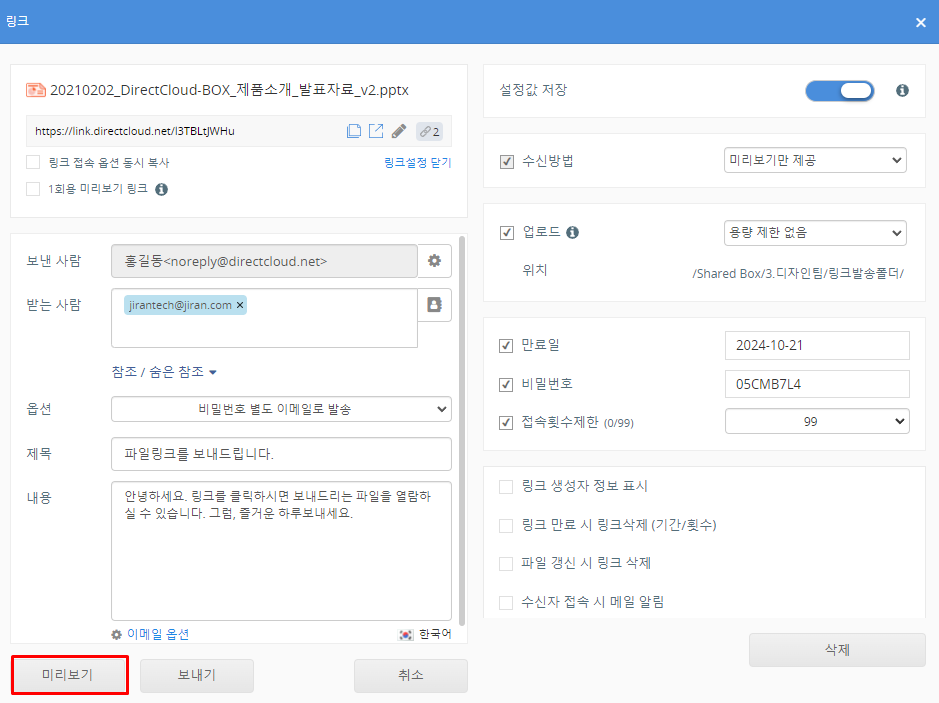Open the 비밀번호 별도 이메일로 발송 option dropdown
The height and width of the screenshot is (703, 939).
point(281,409)
